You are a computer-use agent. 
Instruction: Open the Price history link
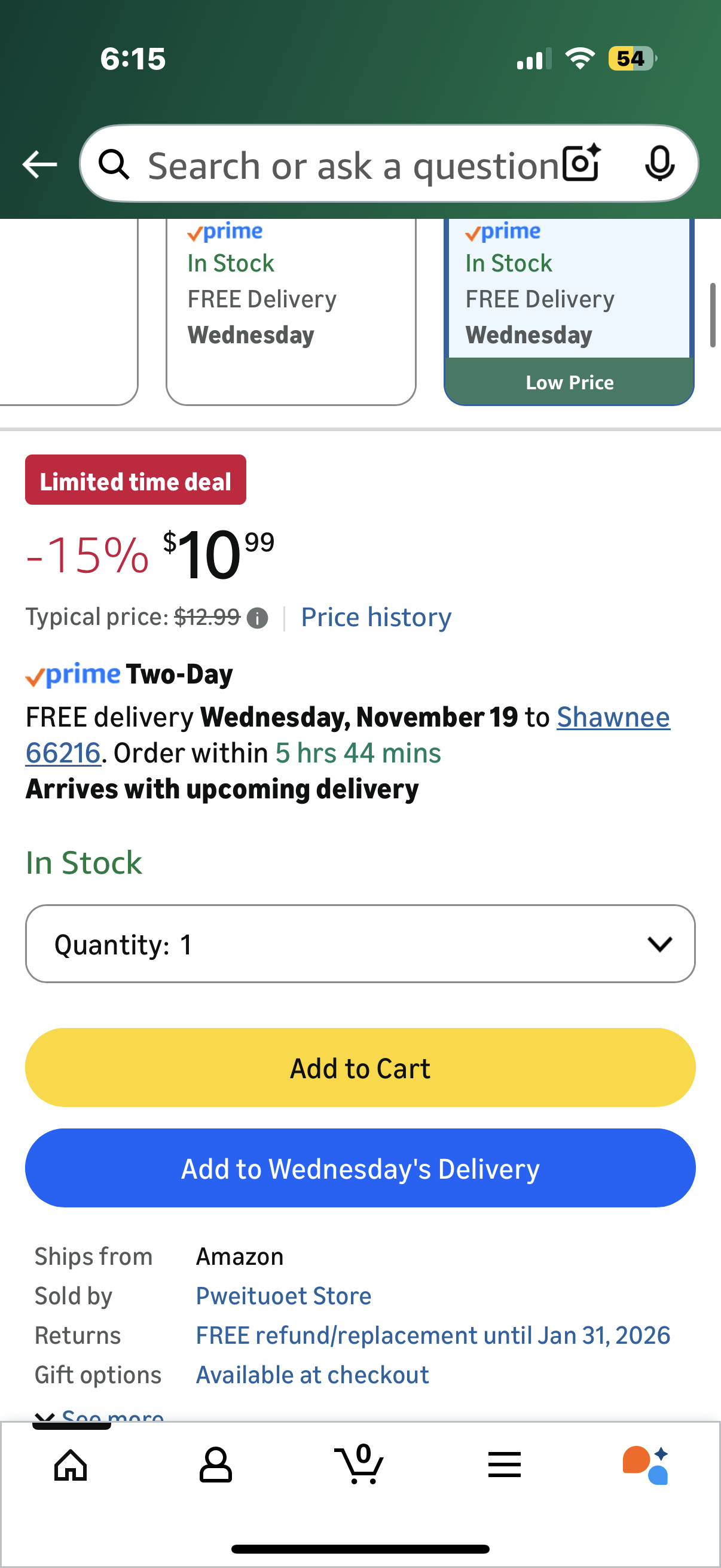(376, 617)
